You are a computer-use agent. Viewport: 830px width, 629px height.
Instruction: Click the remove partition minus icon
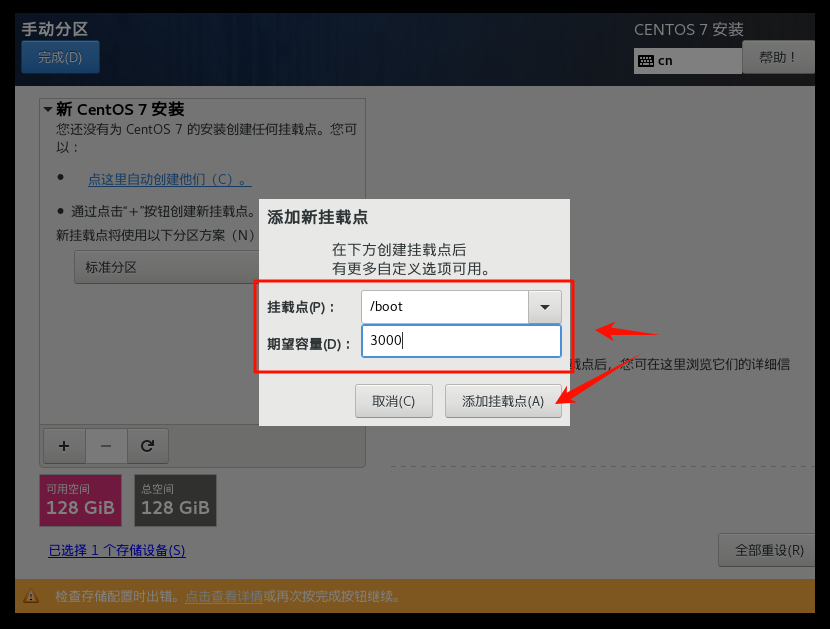coord(105,446)
